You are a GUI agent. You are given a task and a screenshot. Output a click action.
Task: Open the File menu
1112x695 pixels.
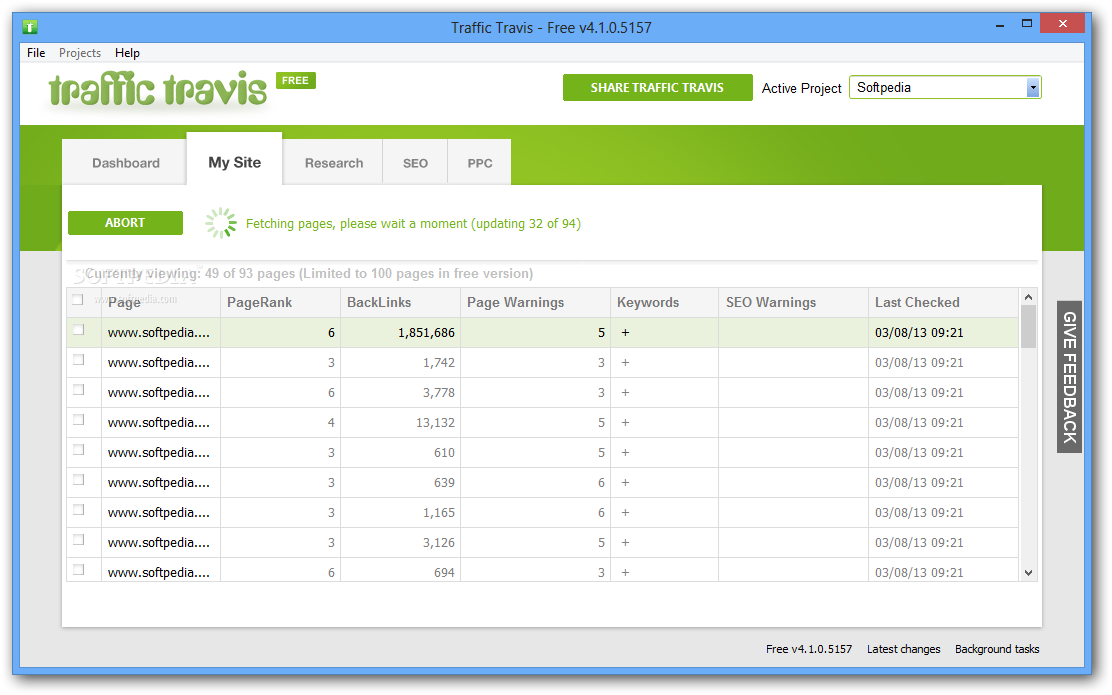pyautogui.click(x=36, y=53)
